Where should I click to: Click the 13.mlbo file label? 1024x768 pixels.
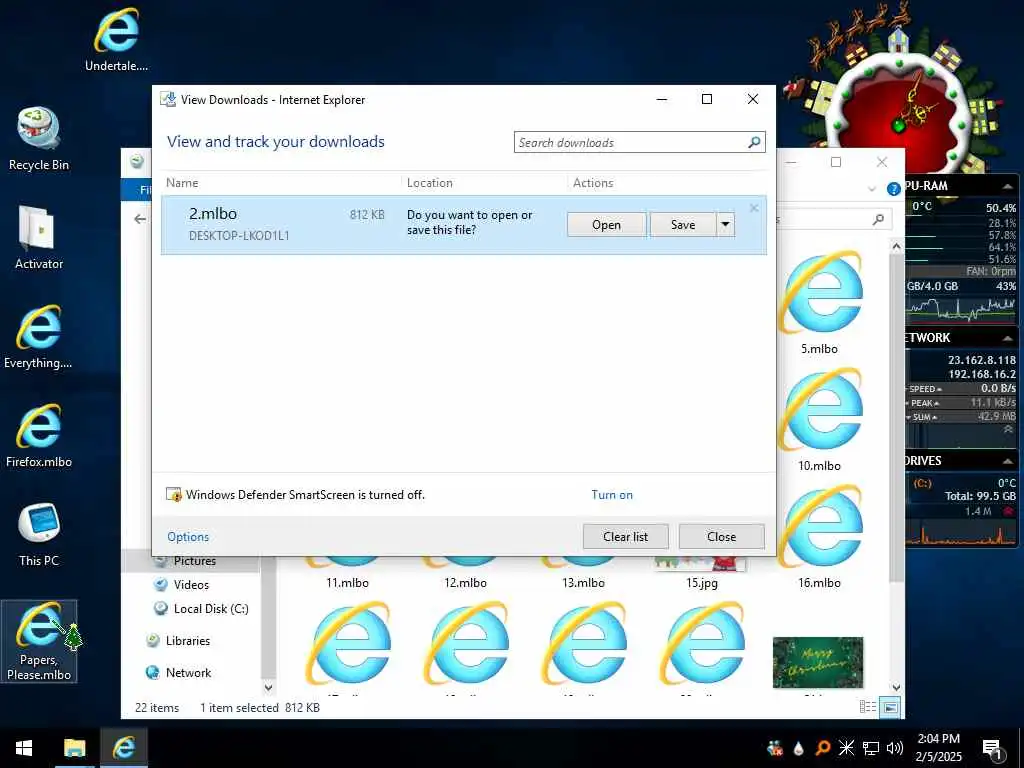click(x=583, y=583)
